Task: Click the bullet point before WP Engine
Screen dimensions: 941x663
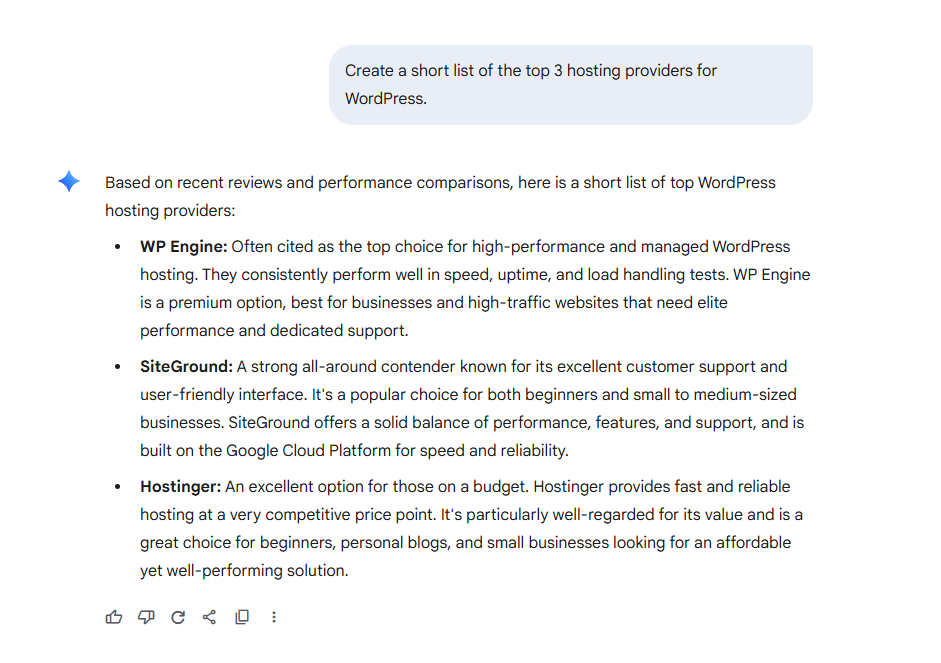Action: tap(118, 247)
